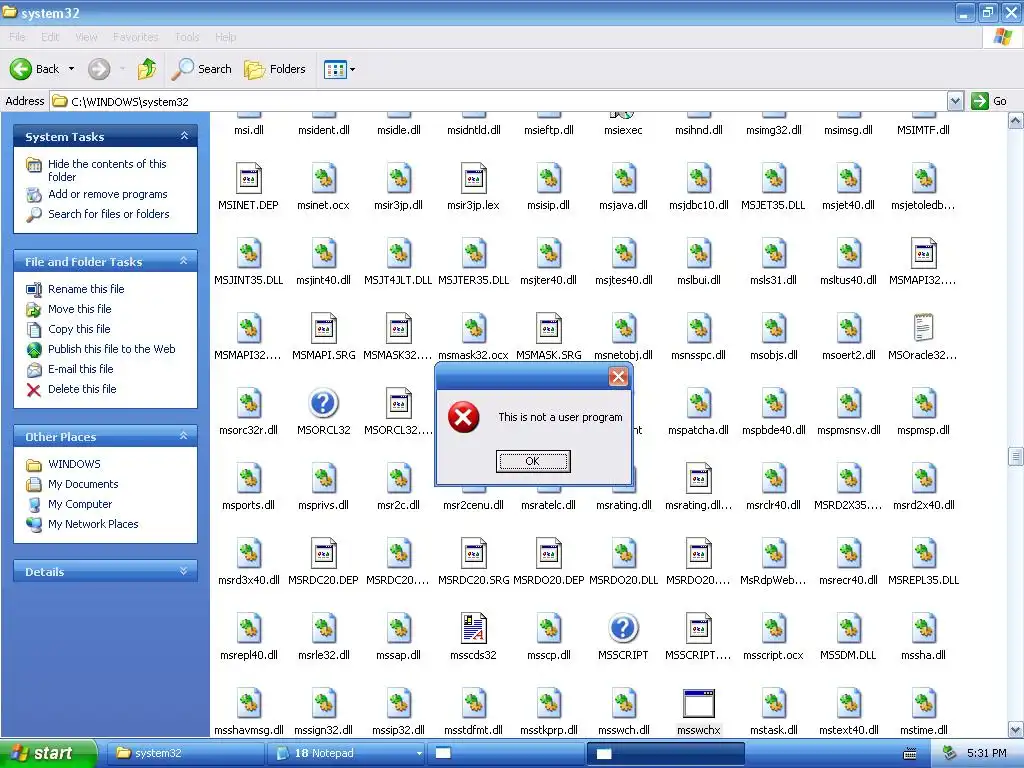Select the mspatcha.dll file icon
The image size is (1024, 768).
click(699, 403)
